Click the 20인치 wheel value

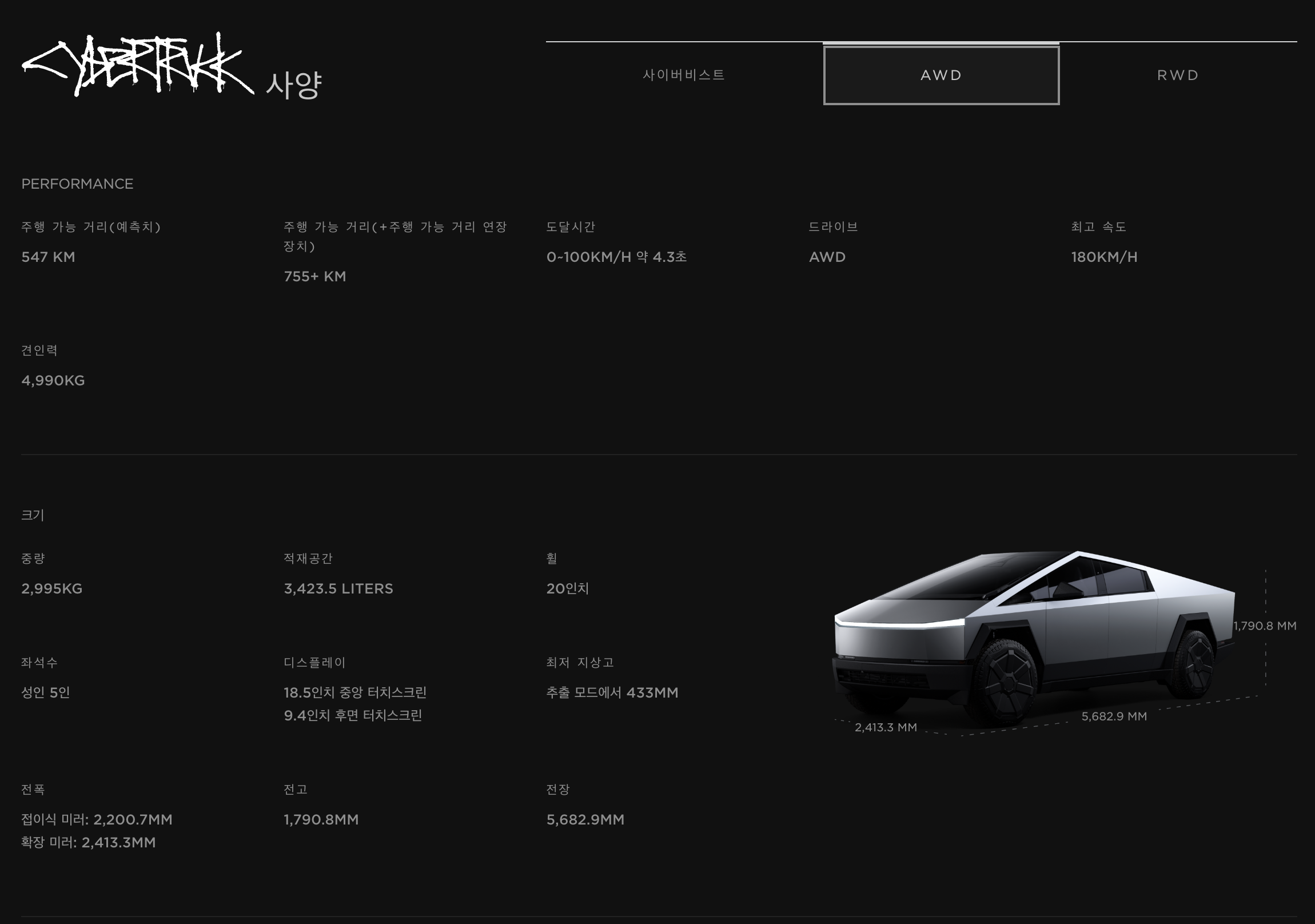tap(568, 588)
